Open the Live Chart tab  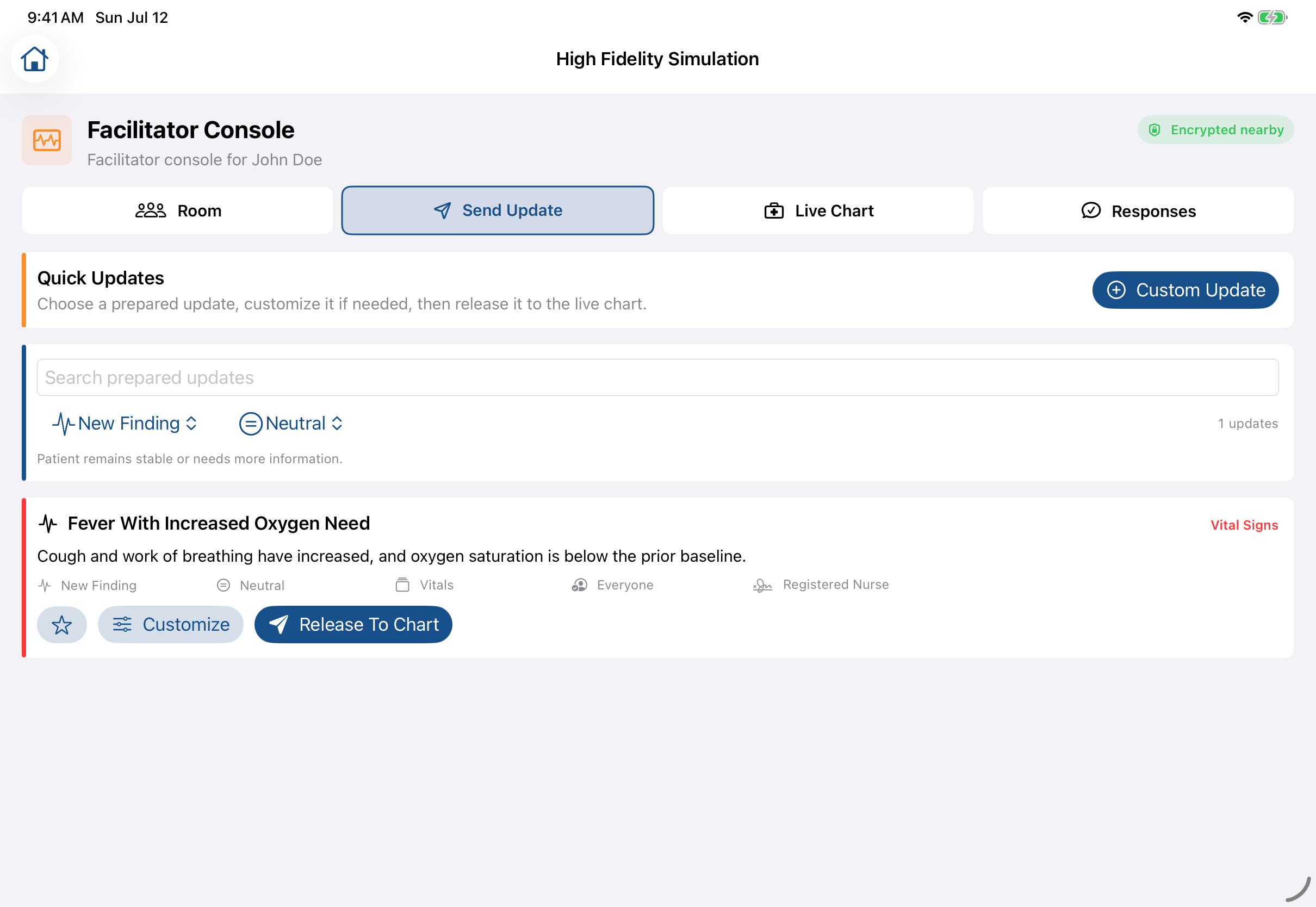click(x=818, y=211)
